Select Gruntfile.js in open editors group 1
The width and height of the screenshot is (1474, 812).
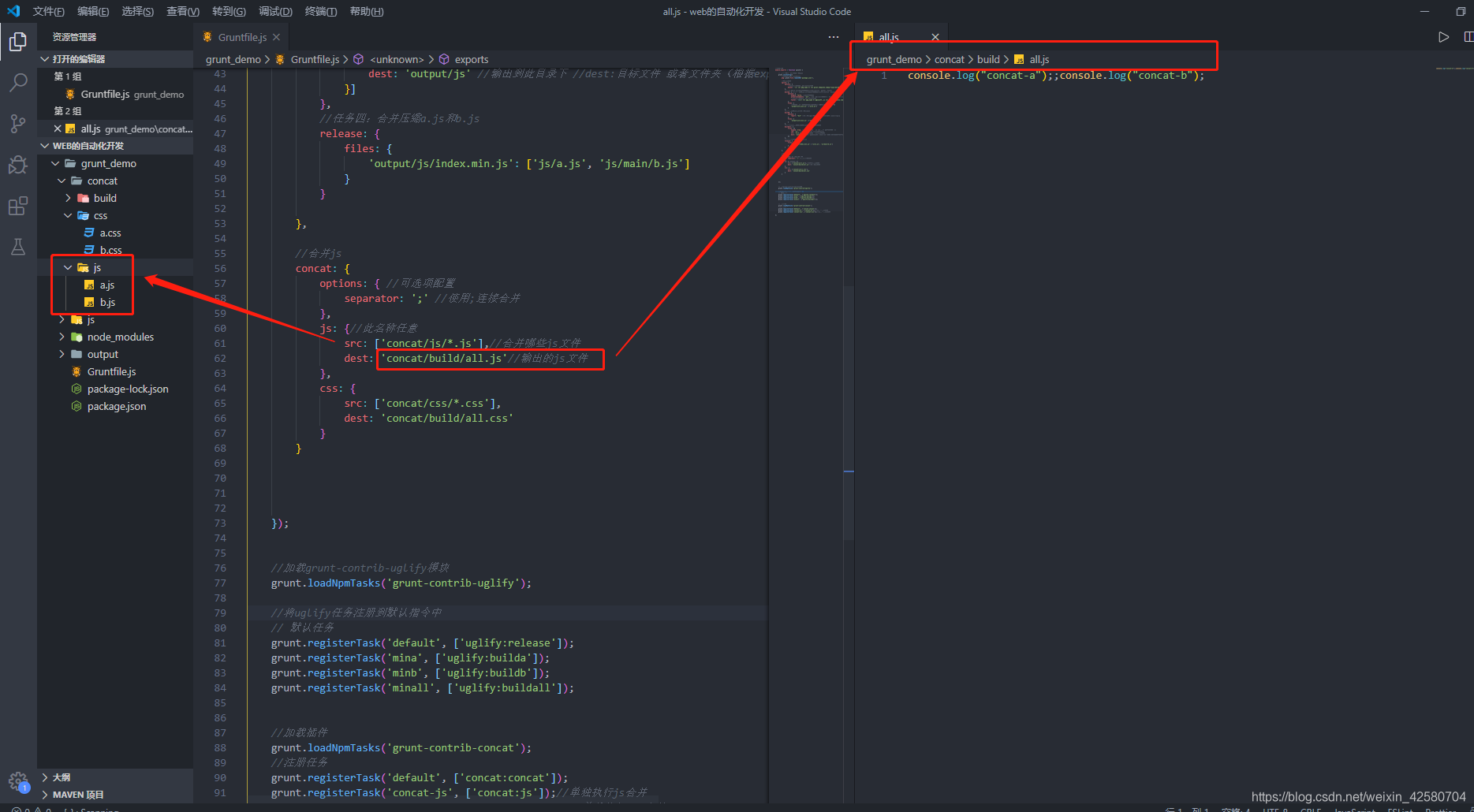(115, 94)
